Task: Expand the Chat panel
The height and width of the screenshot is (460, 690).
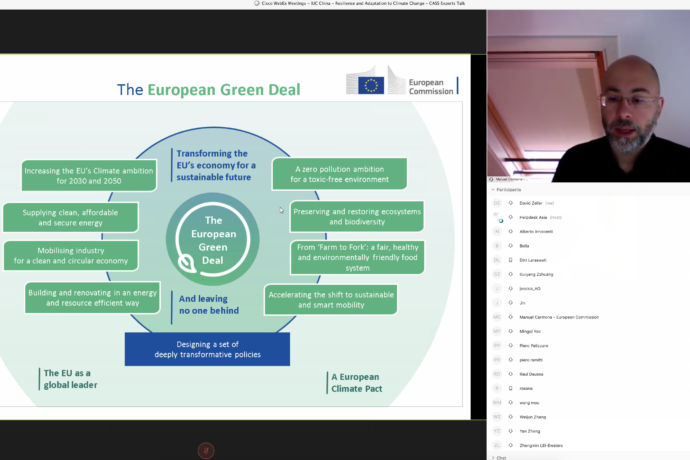Action: point(499,458)
